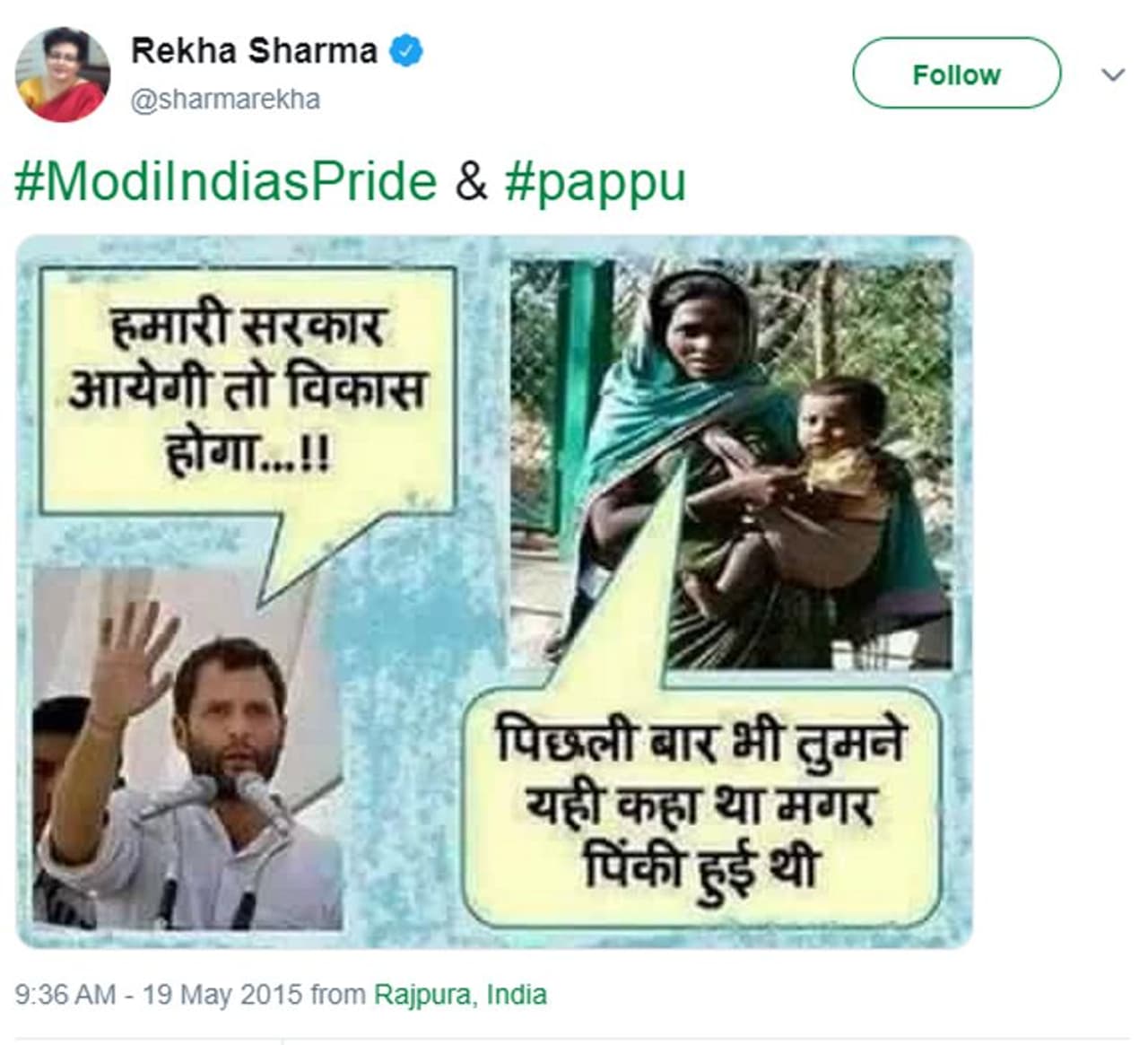Open the #ModiIndiasPride hashtag
The image size is (1148, 1045).
(226, 181)
